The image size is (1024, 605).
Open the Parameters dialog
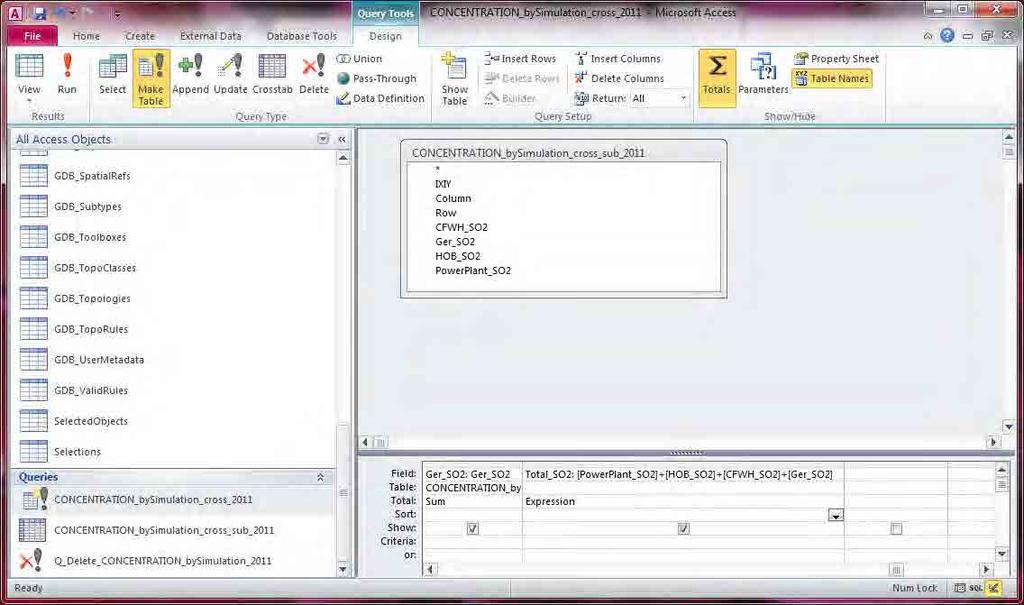(x=763, y=75)
